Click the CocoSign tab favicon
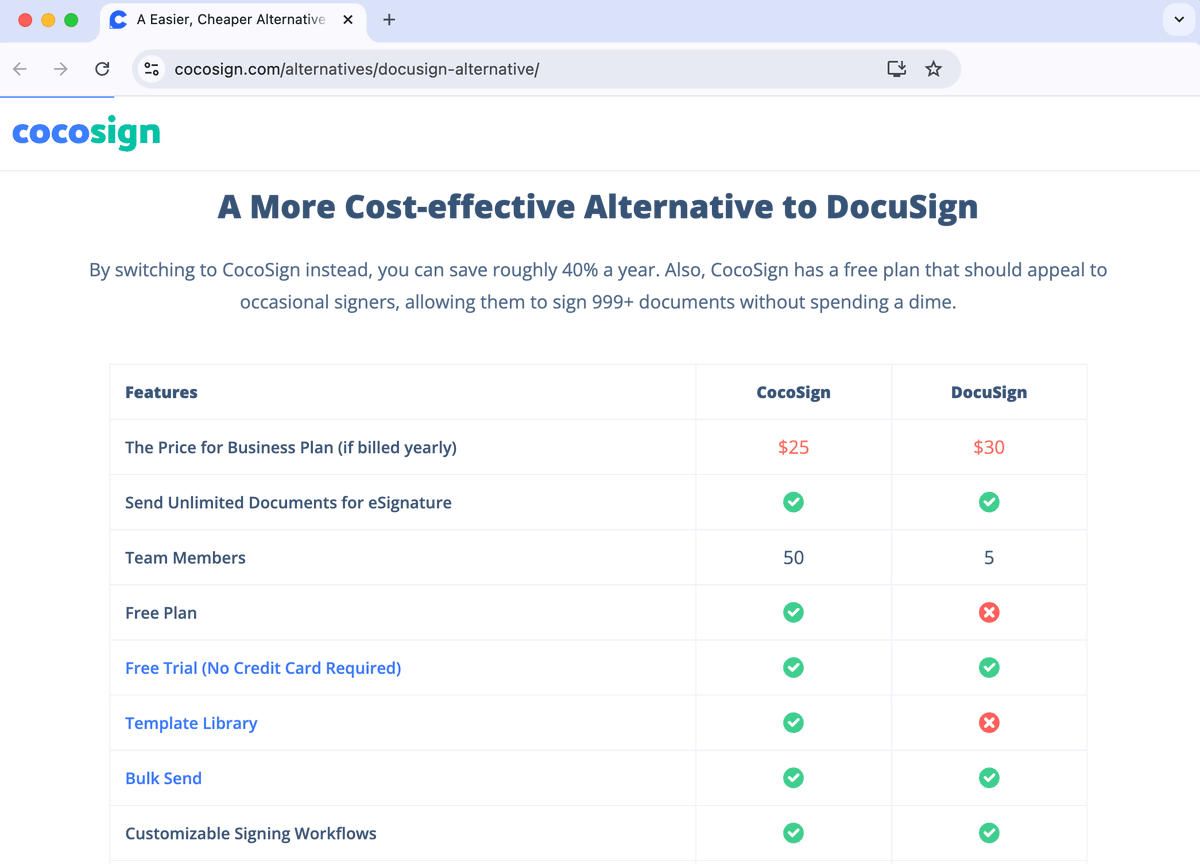Screen dimensions: 1200x864 click(118, 20)
